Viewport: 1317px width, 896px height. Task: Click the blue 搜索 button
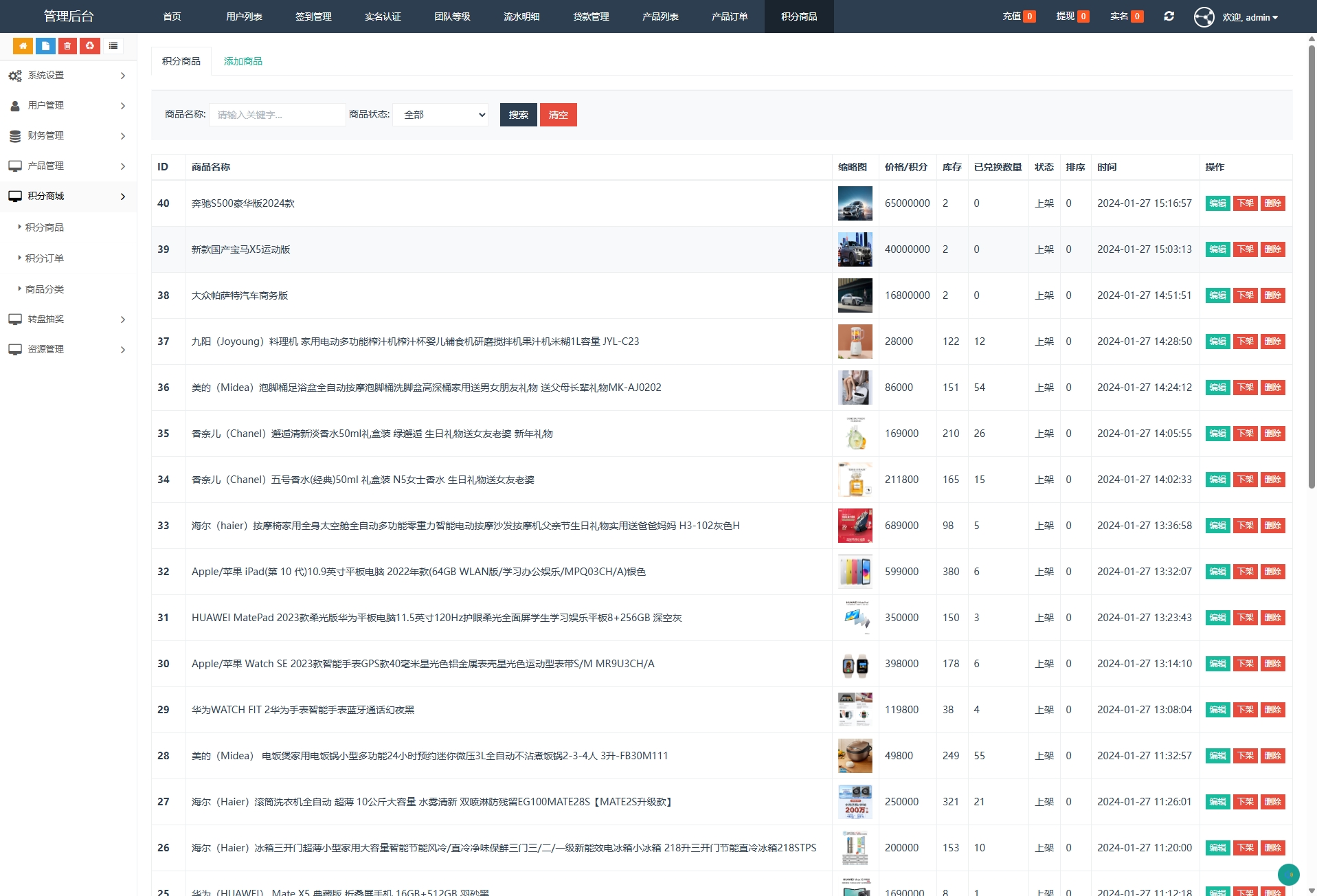[x=518, y=115]
